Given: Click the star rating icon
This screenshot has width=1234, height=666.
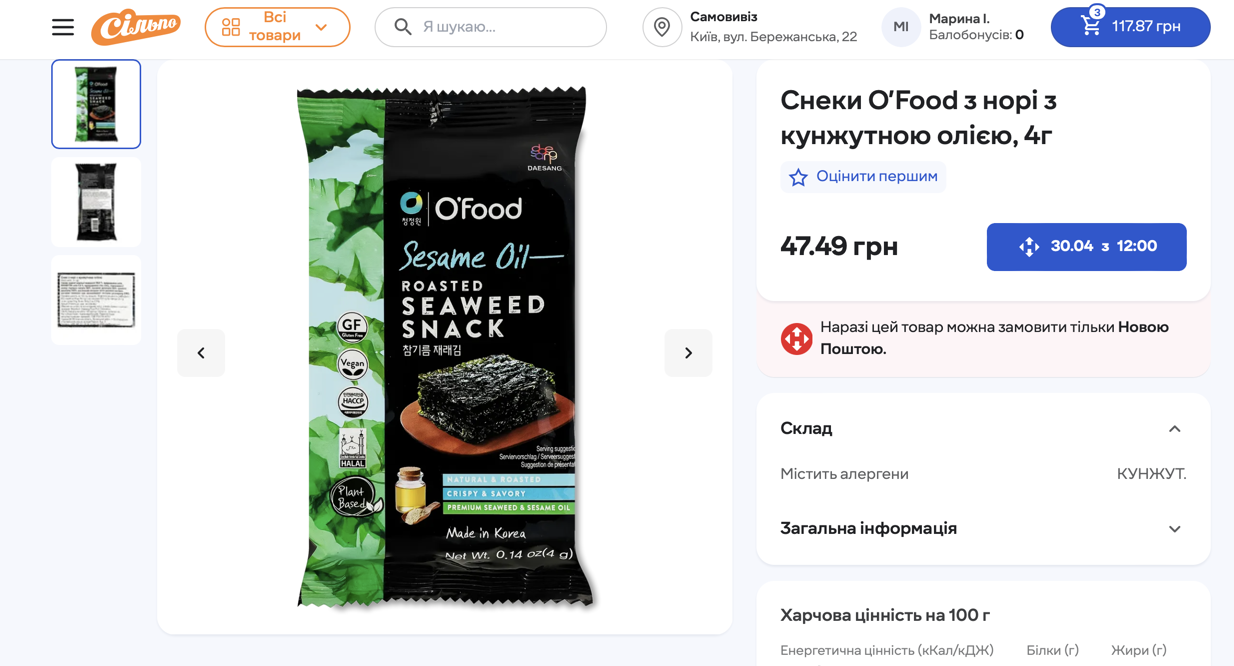Looking at the screenshot, I should click(x=798, y=177).
